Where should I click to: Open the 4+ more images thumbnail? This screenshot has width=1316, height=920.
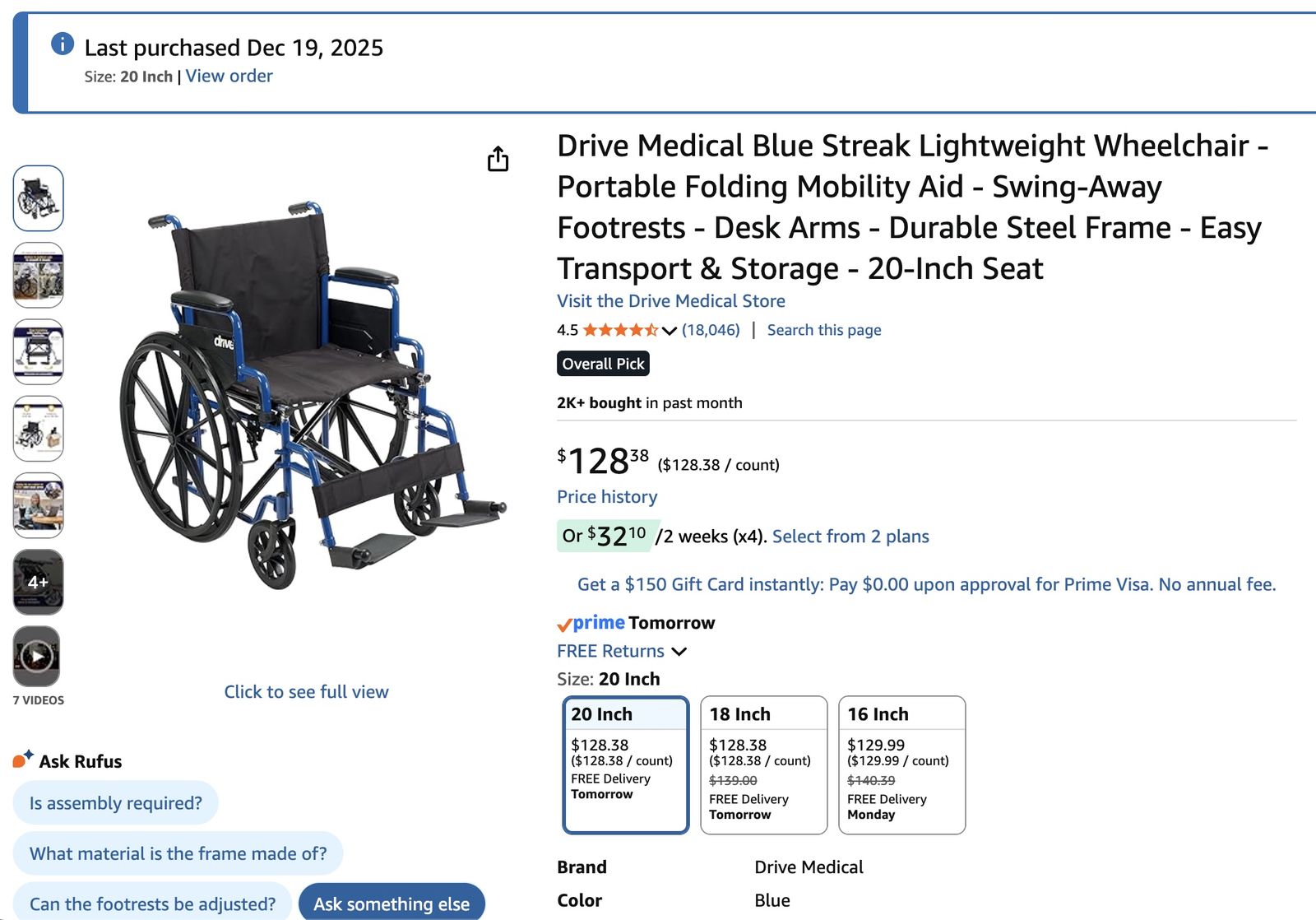(38, 582)
